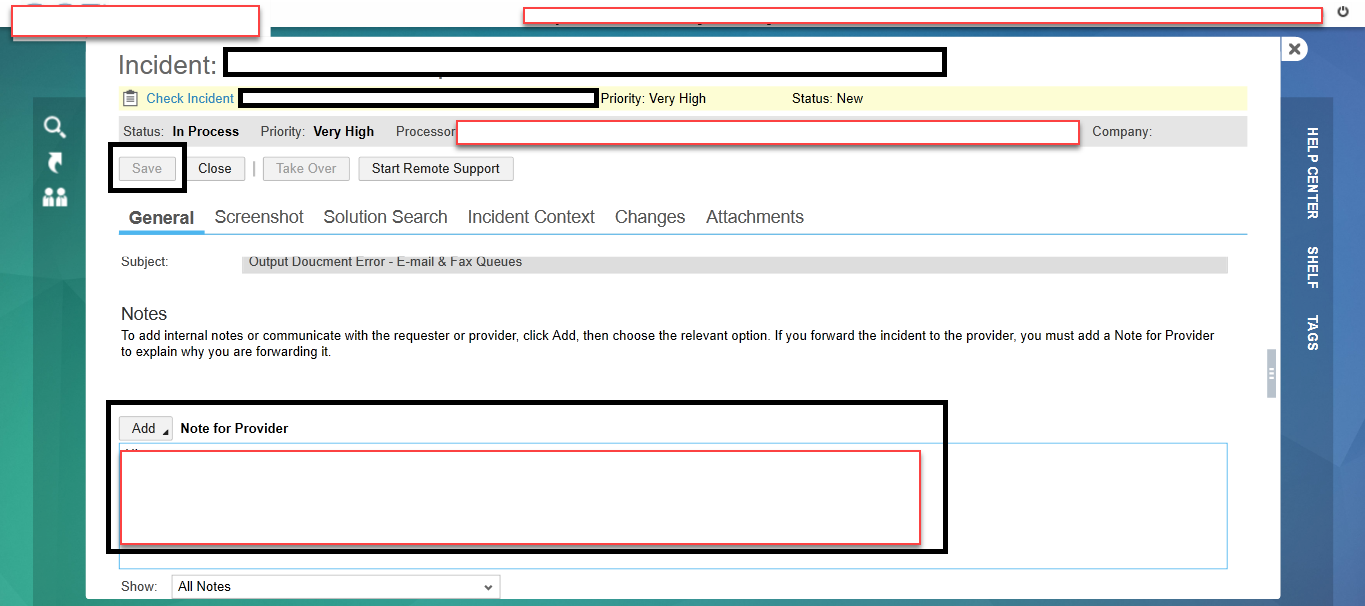
Task: Open the Help Center side panel
Action: (x=1312, y=172)
